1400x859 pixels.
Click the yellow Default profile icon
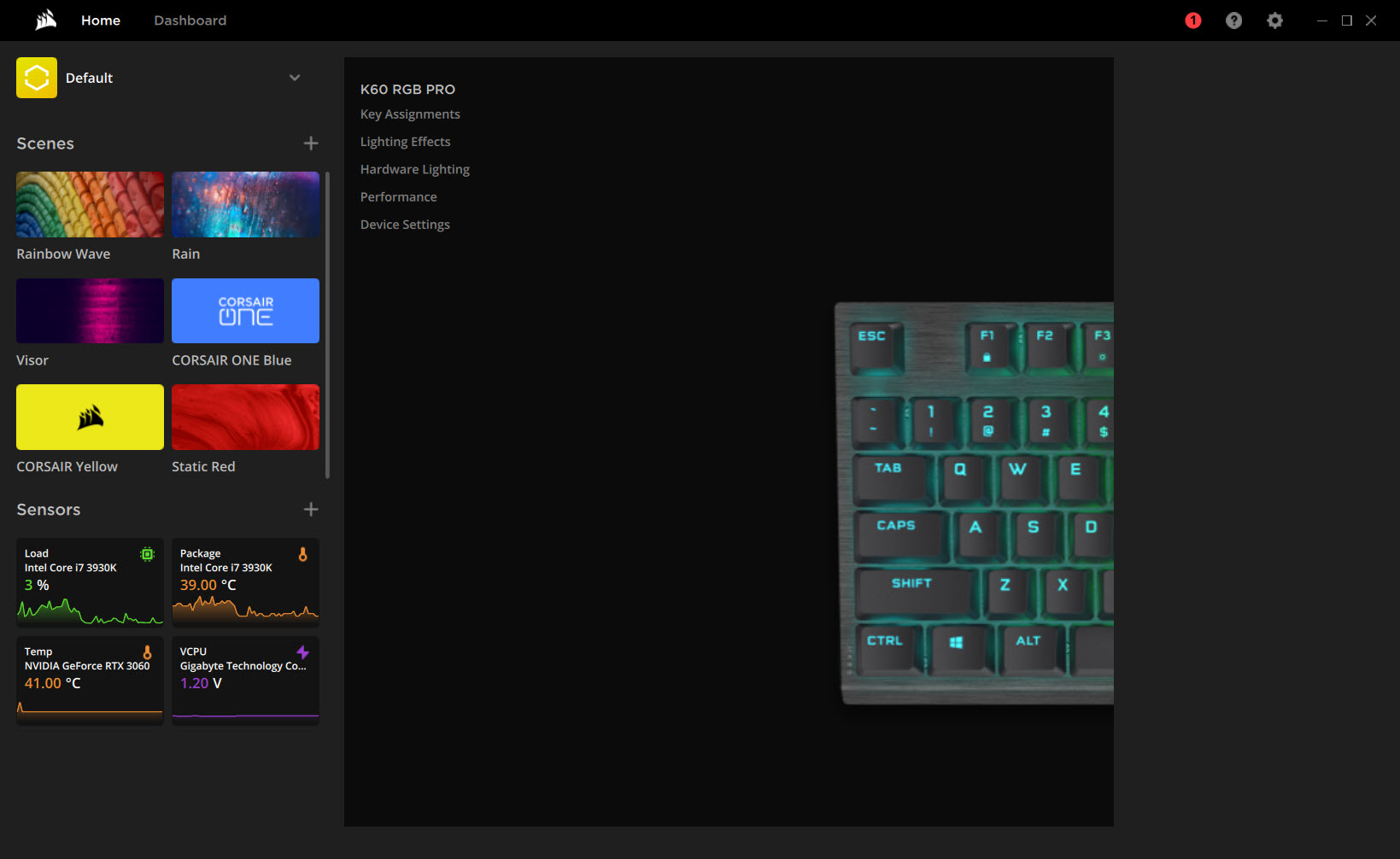click(37, 78)
